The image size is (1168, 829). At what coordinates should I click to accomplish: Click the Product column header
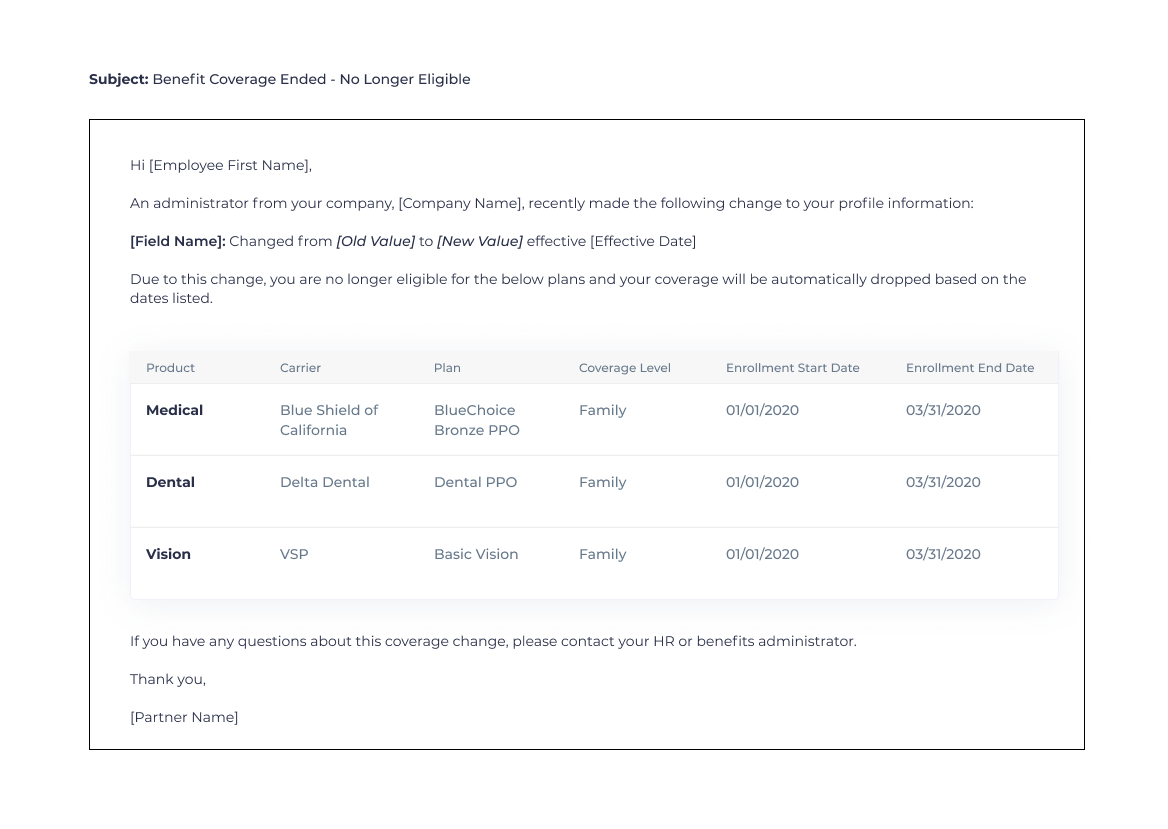pyautogui.click(x=170, y=368)
